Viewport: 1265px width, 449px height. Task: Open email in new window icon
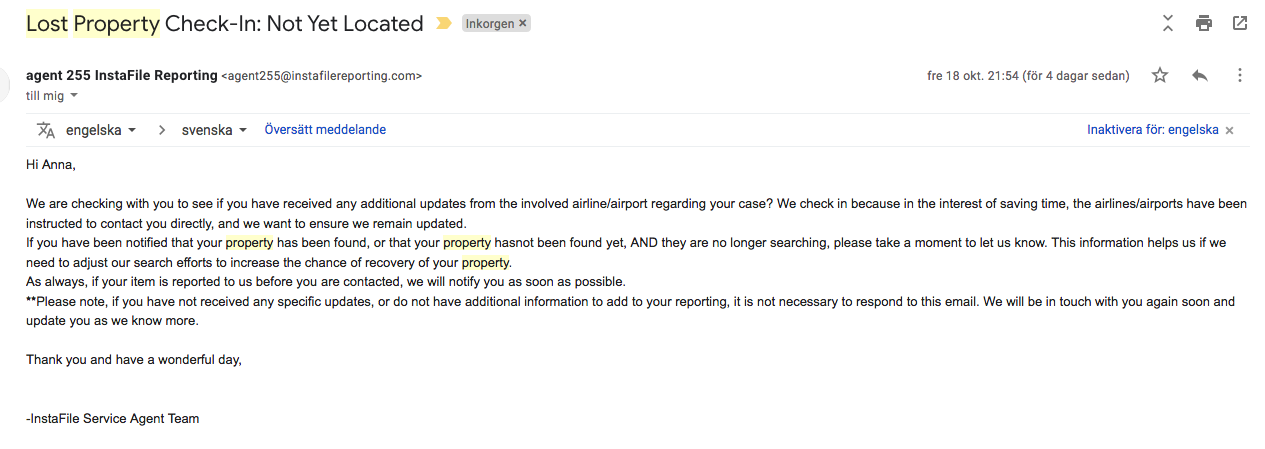[1240, 23]
